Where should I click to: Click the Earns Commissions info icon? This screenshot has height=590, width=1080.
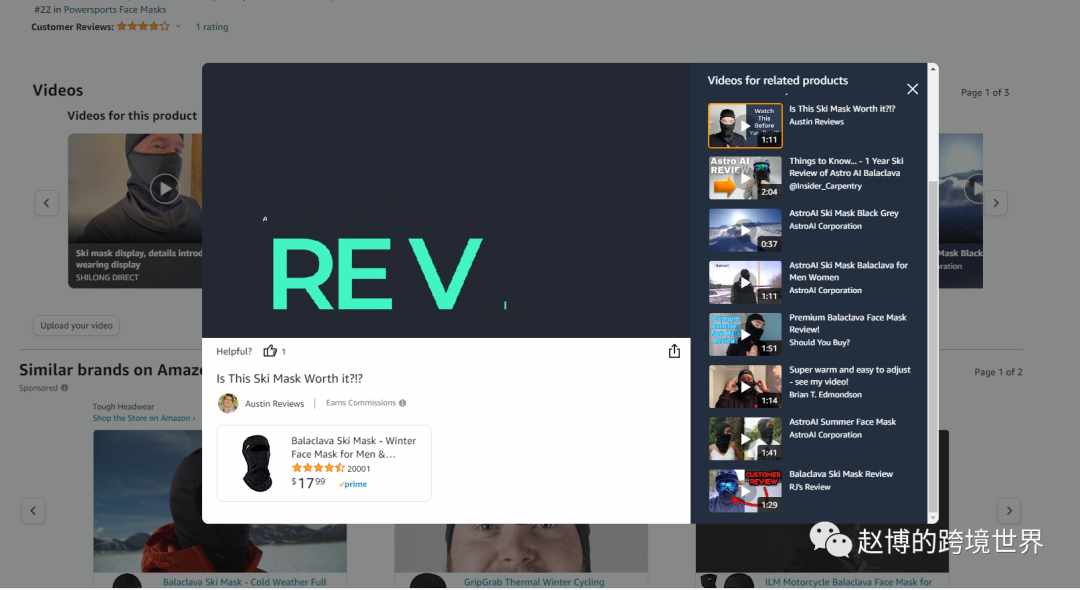(x=402, y=403)
